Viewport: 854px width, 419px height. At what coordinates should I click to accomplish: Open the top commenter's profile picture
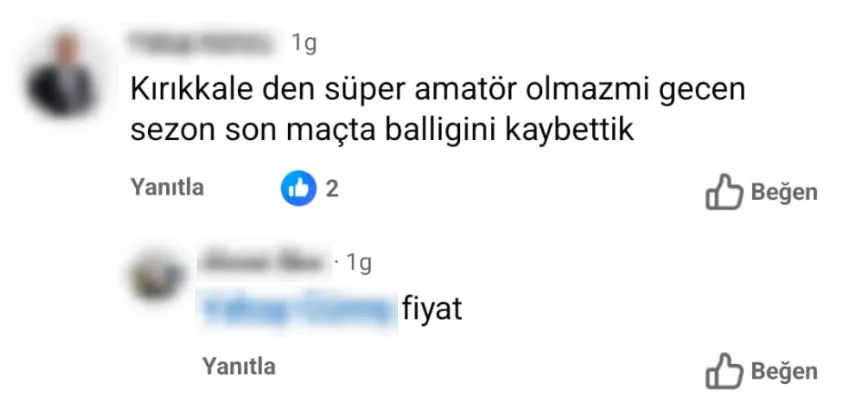coord(62,76)
